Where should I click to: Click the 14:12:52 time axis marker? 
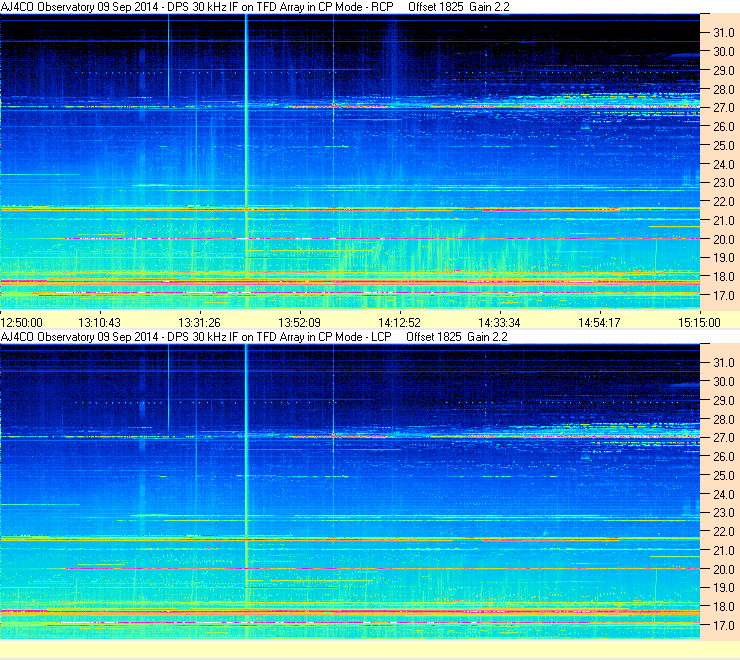pyautogui.click(x=399, y=322)
